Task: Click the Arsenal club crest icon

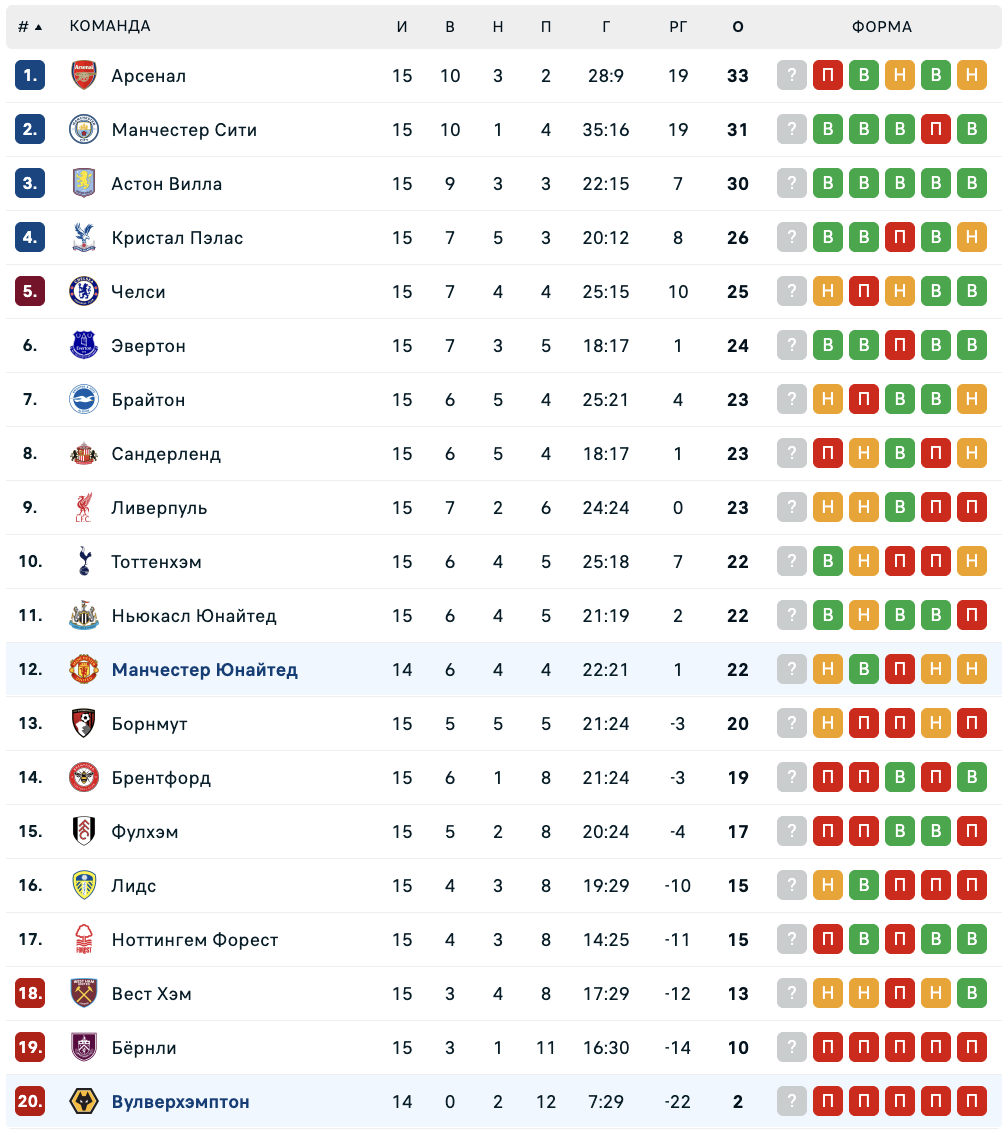Action: coord(84,76)
